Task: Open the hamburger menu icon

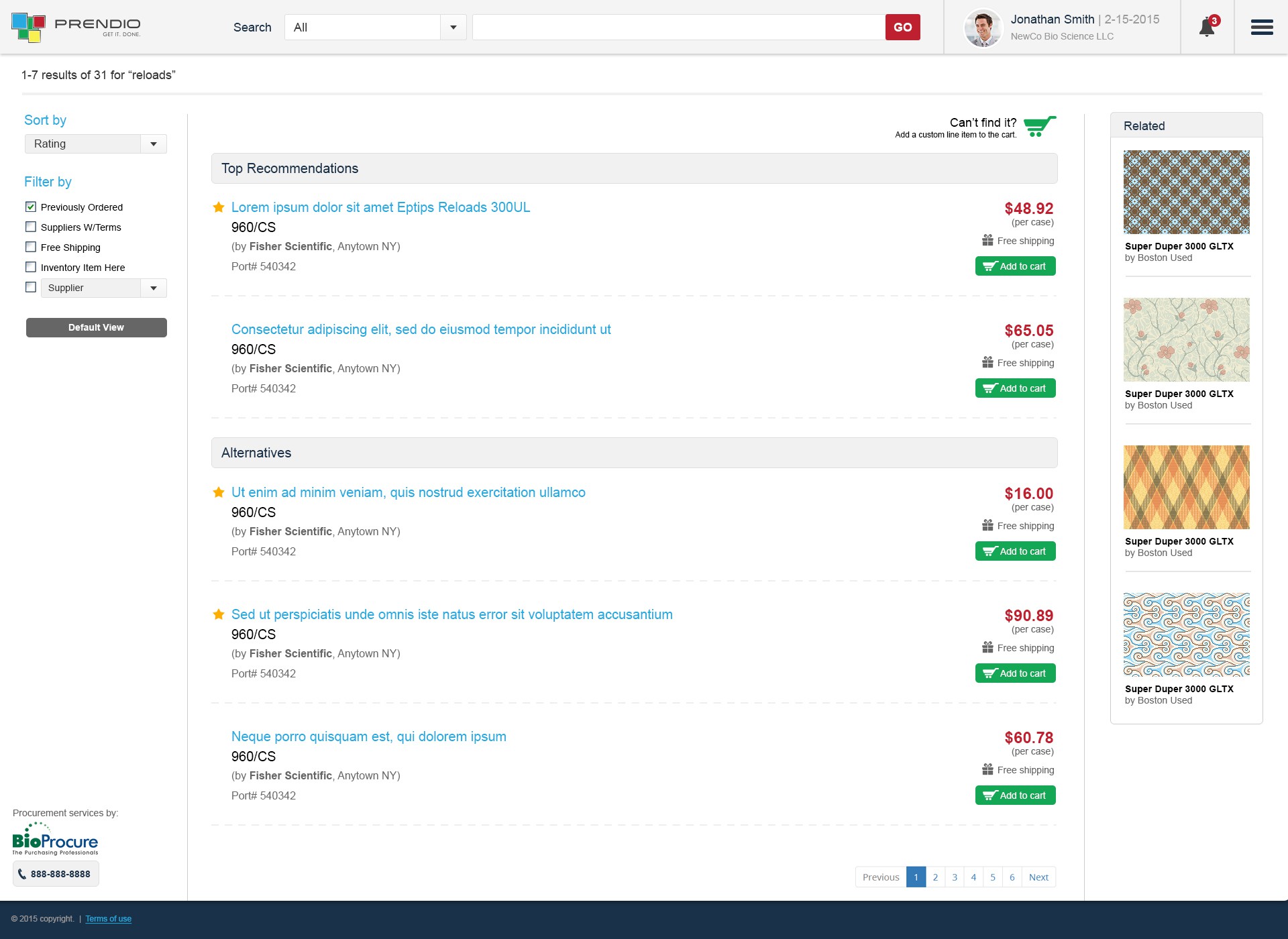Action: 1261,27
